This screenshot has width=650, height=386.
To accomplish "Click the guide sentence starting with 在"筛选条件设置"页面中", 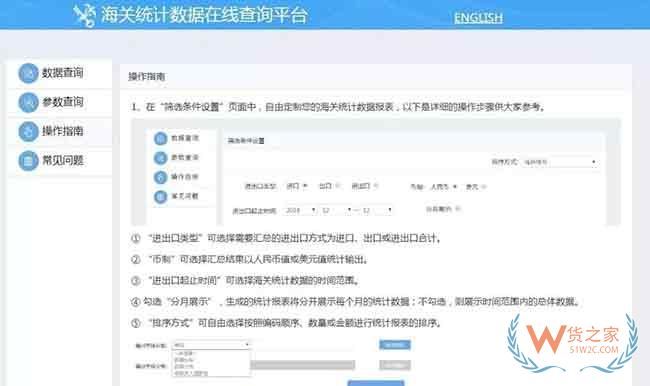I will tap(338, 107).
